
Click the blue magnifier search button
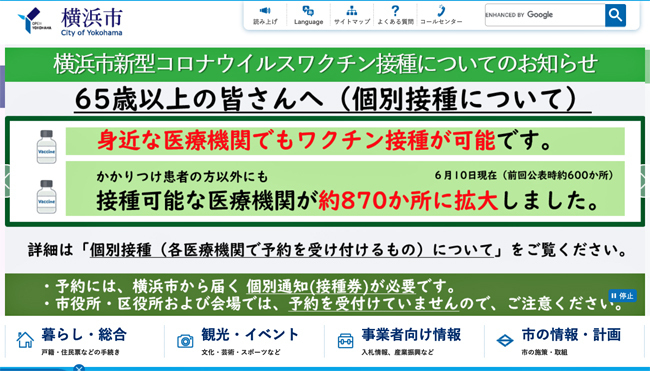615,16
